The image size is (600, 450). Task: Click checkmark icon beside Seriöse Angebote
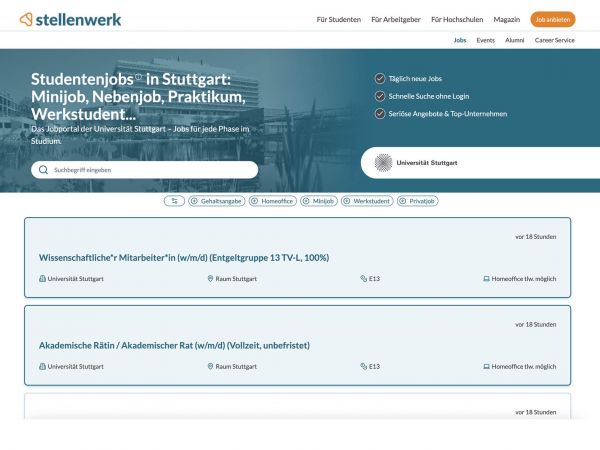(380, 114)
